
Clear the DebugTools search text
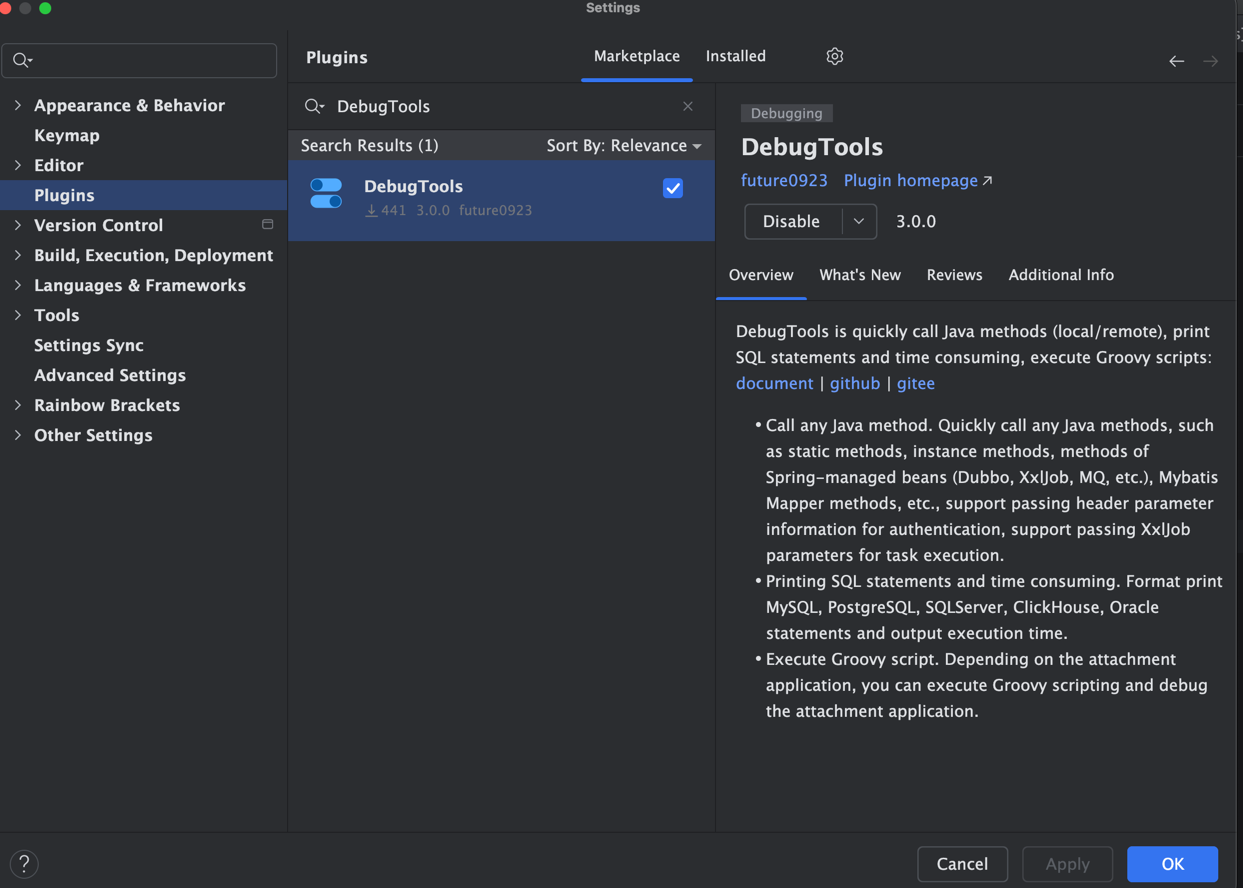tap(688, 106)
